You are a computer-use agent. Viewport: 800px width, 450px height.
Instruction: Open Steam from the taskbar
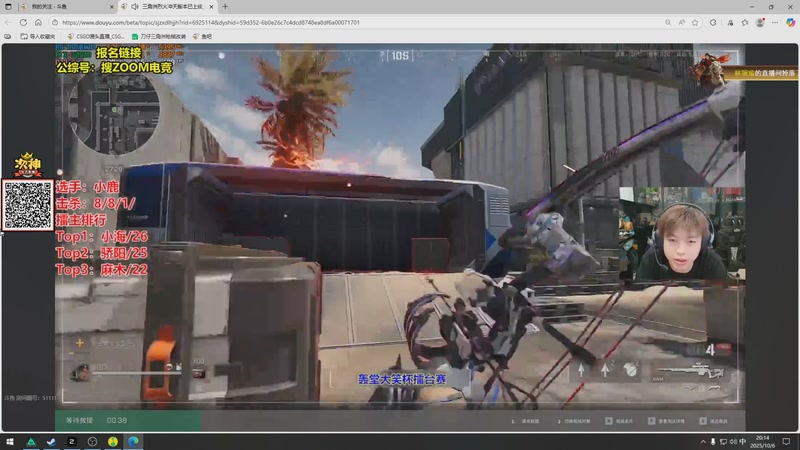[x=51, y=441]
